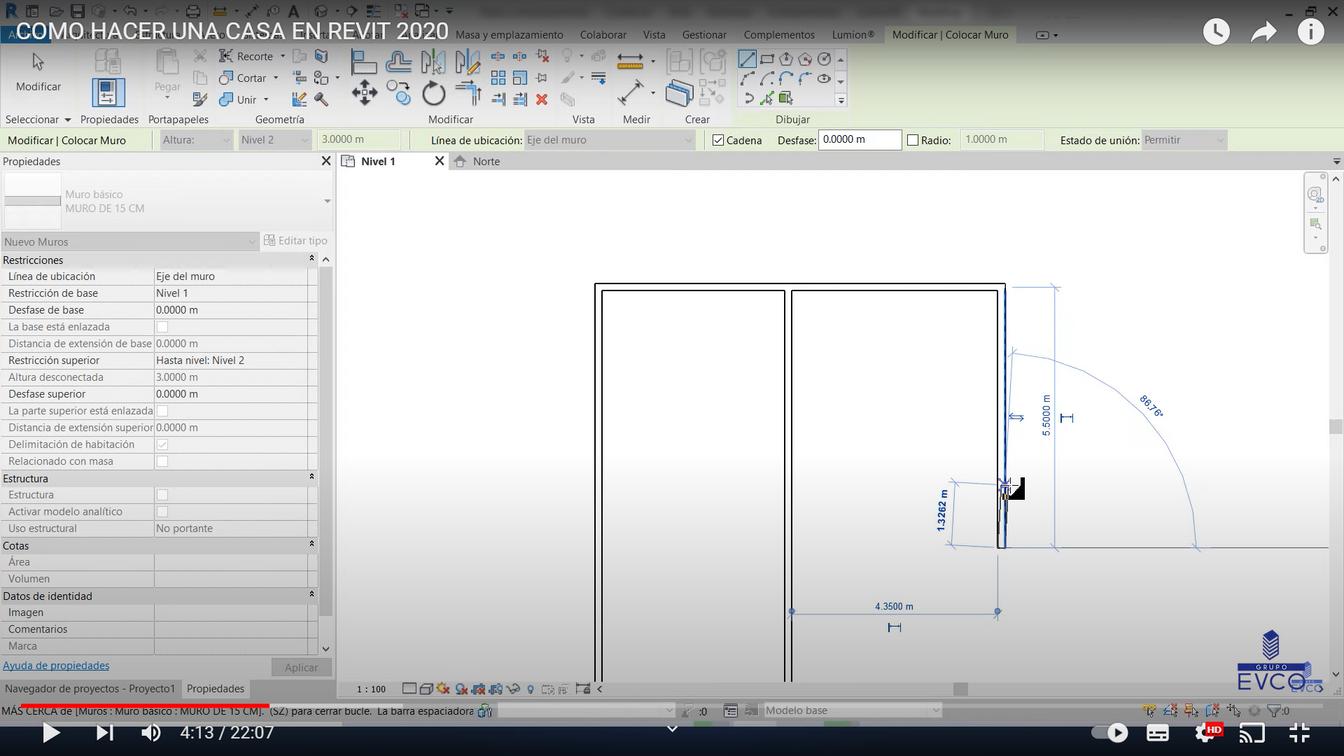Screen dimensions: 1344x756
Task: Click the 1 : 100 view scale button
Action: (371, 689)
